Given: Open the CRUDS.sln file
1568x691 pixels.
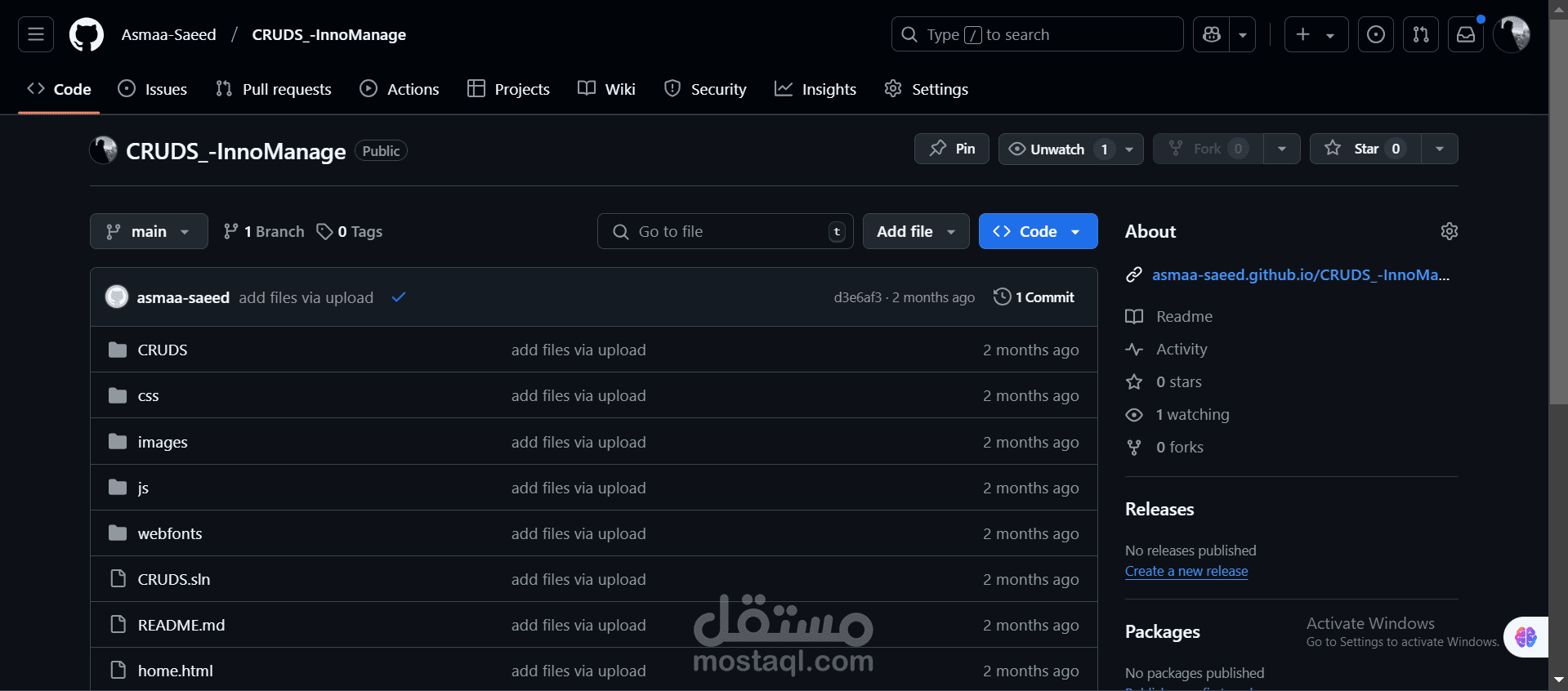Looking at the screenshot, I should coord(174,579).
